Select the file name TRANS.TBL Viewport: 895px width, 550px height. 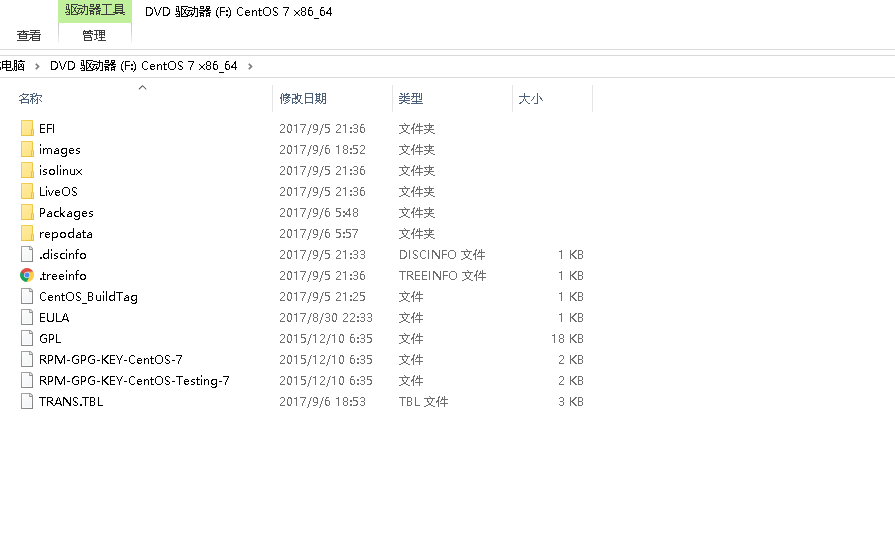tap(71, 402)
